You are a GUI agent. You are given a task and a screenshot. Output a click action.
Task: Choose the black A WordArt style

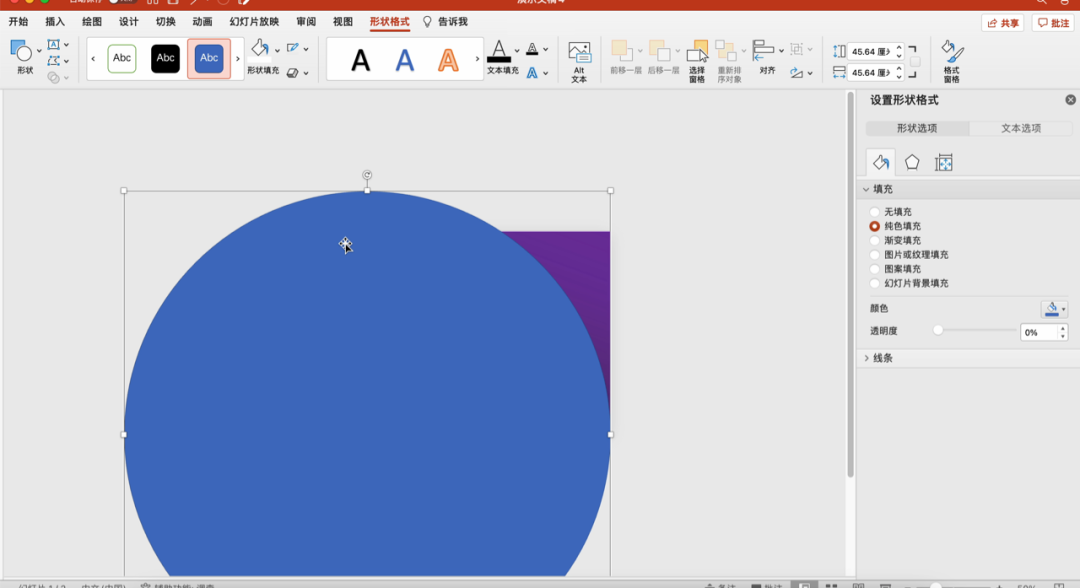[360, 61]
